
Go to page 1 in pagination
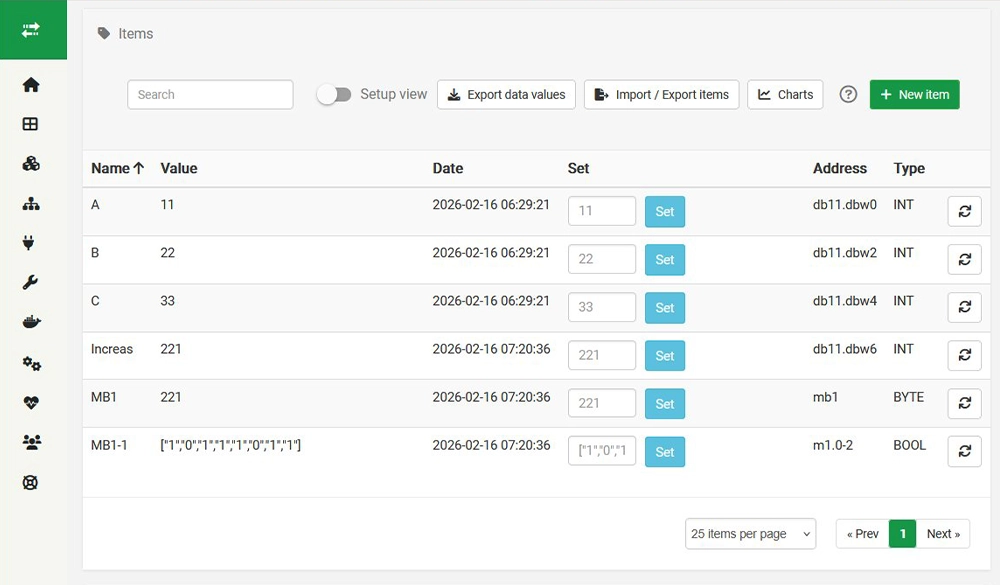pyautogui.click(x=902, y=533)
